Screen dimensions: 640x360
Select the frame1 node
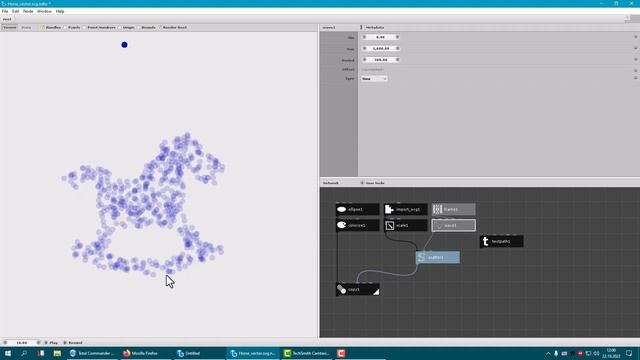coord(453,209)
